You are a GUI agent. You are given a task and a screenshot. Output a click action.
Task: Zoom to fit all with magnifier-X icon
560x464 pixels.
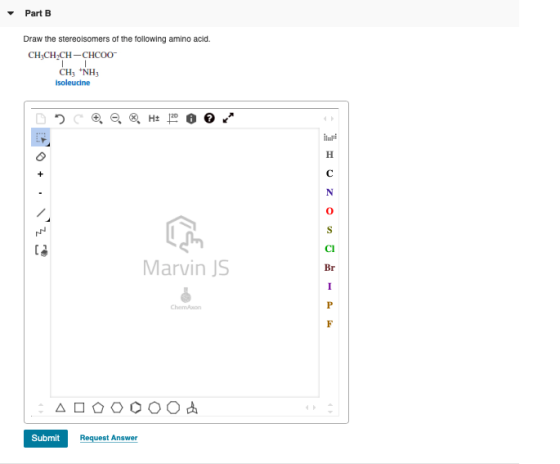click(x=134, y=118)
